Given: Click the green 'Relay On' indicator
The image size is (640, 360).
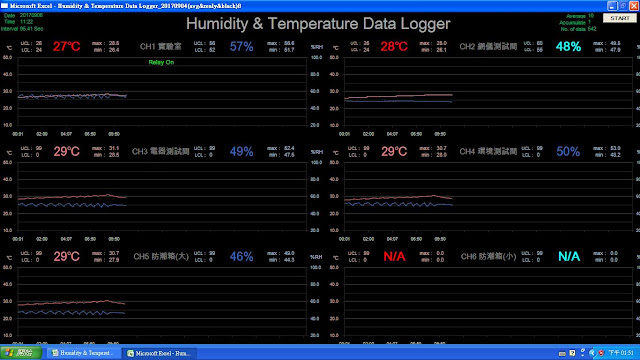Looking at the screenshot, I should pos(161,62).
